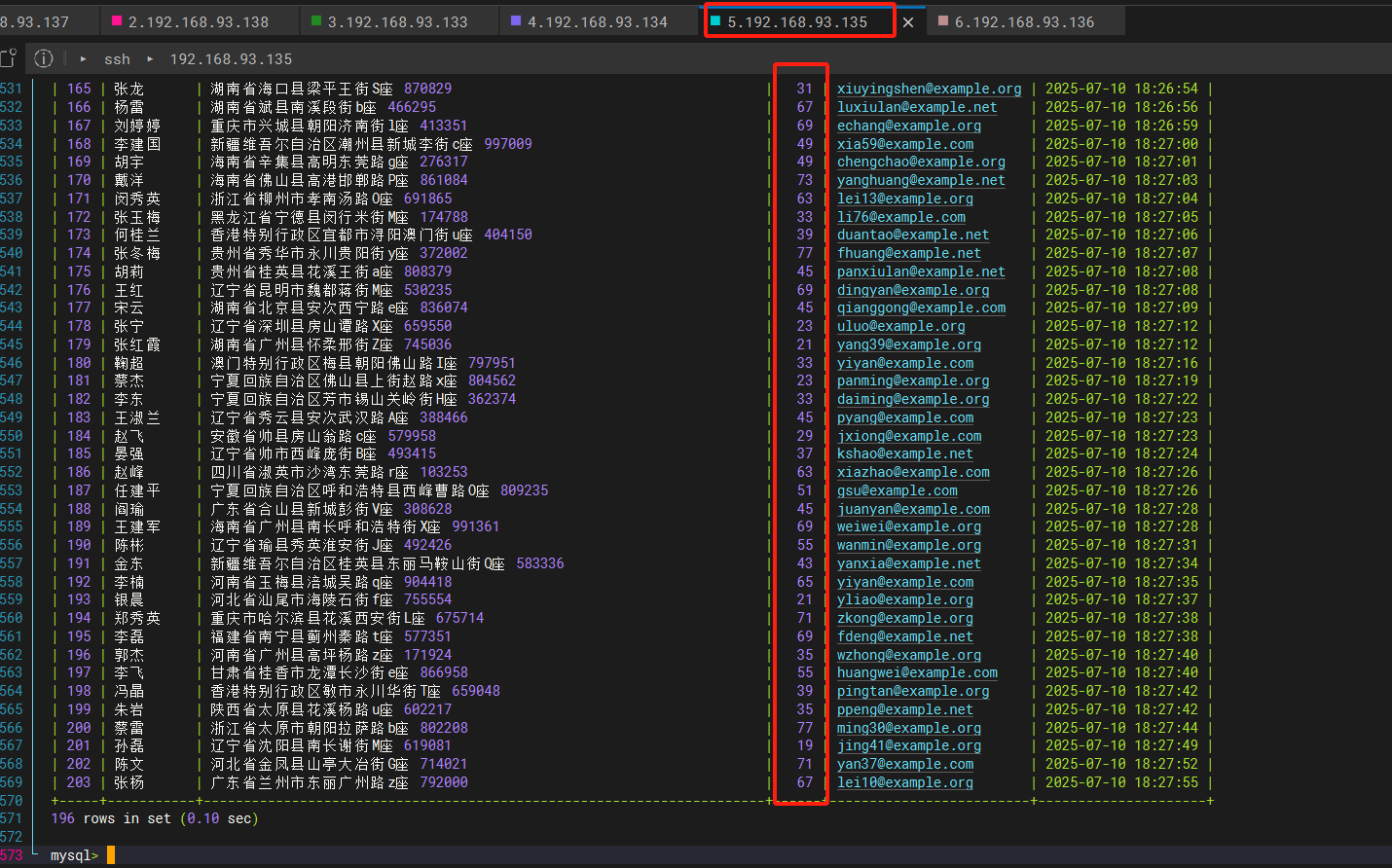The image size is (1392, 868).
Task: Open link yanghuang@example.net
Action: pos(921,180)
